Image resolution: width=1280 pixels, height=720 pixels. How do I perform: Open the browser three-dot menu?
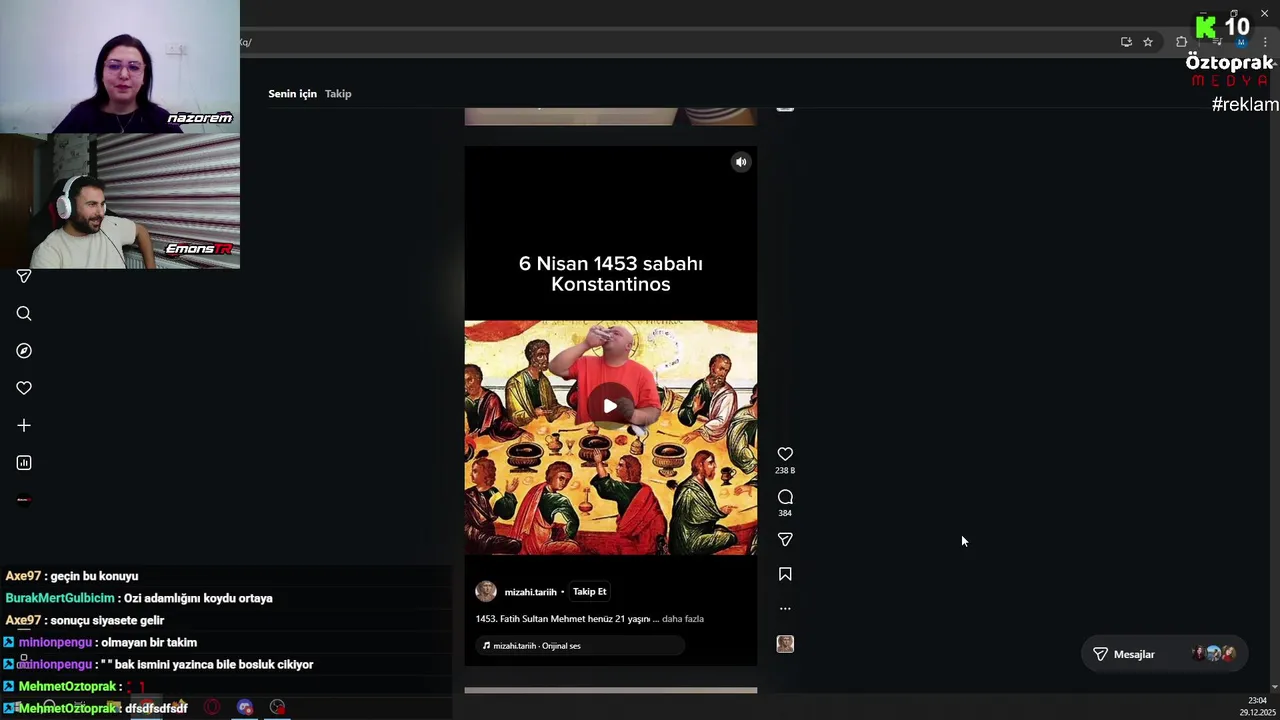point(1265,42)
